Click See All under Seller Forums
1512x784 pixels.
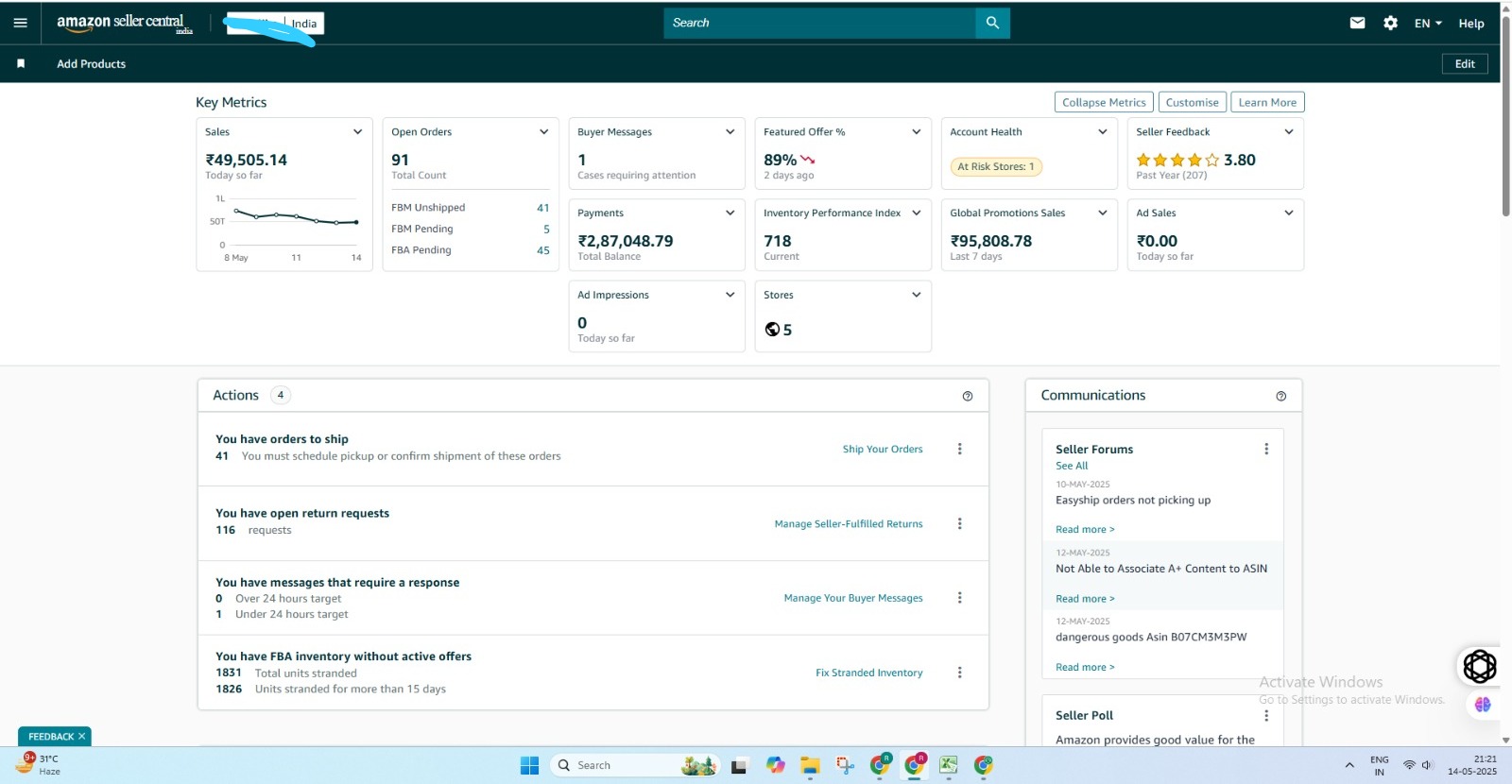pos(1072,466)
